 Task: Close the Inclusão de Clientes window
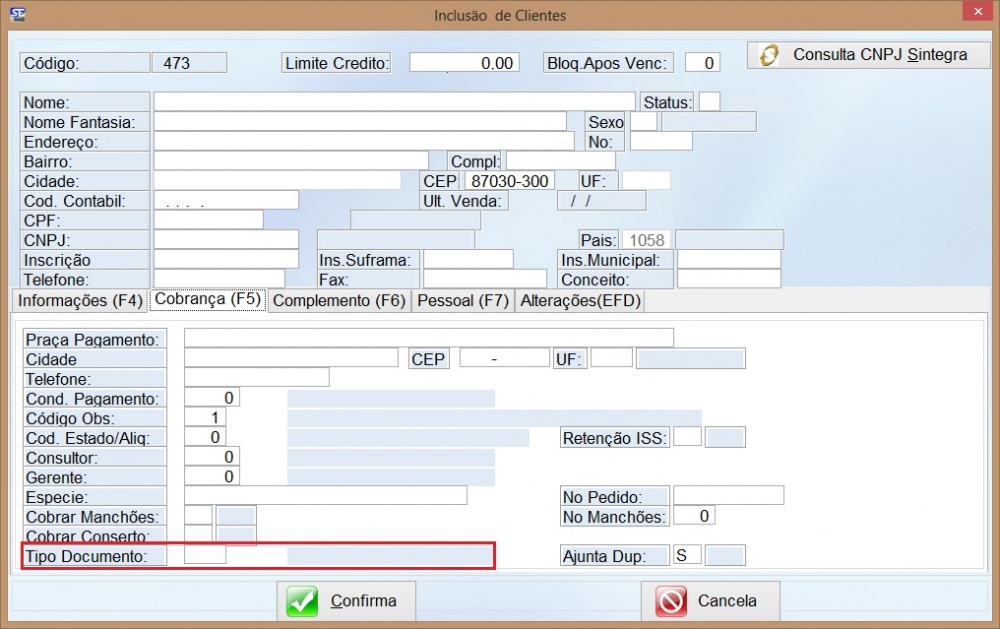[x=975, y=13]
